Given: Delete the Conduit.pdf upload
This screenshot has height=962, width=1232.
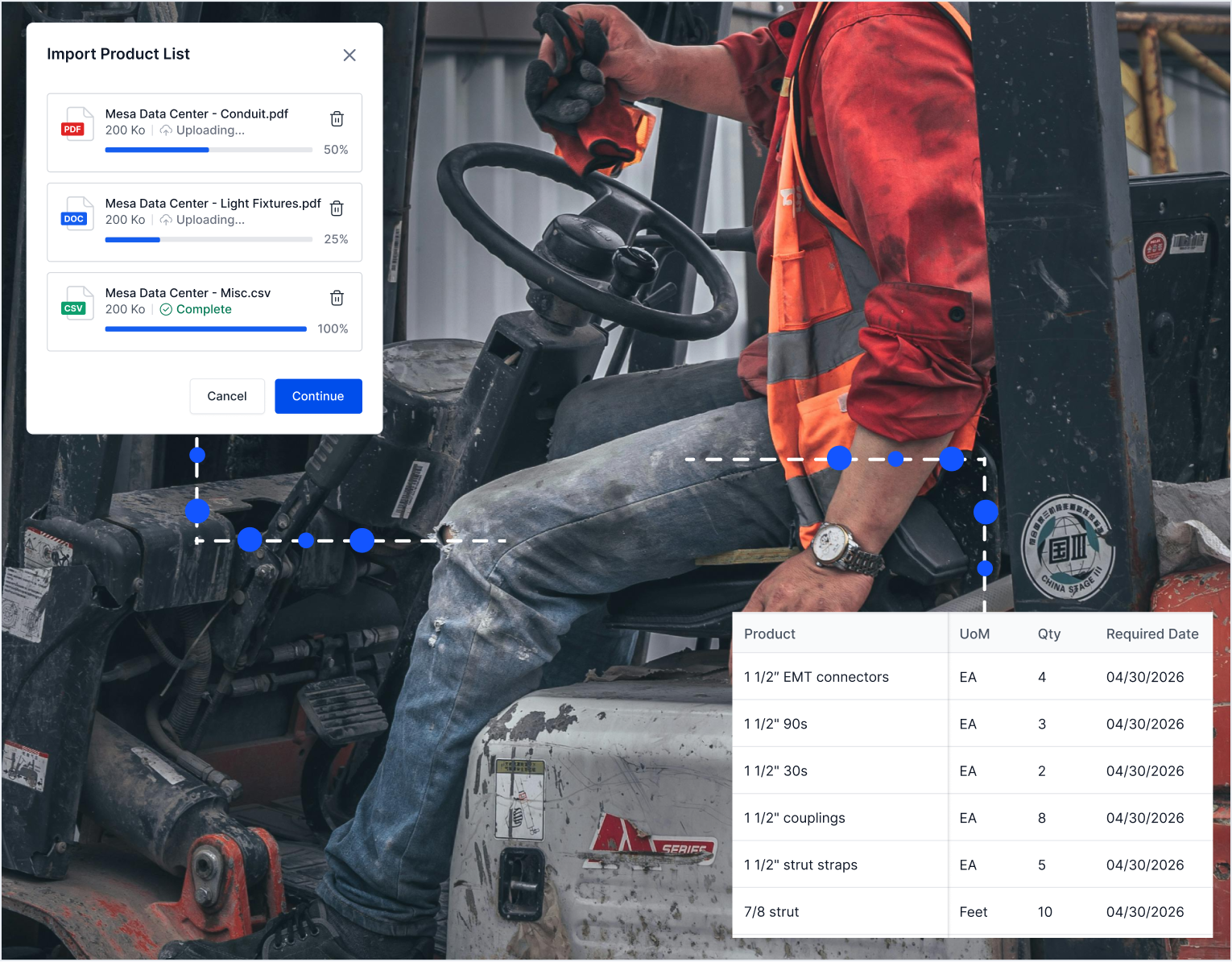Looking at the screenshot, I should 337,119.
